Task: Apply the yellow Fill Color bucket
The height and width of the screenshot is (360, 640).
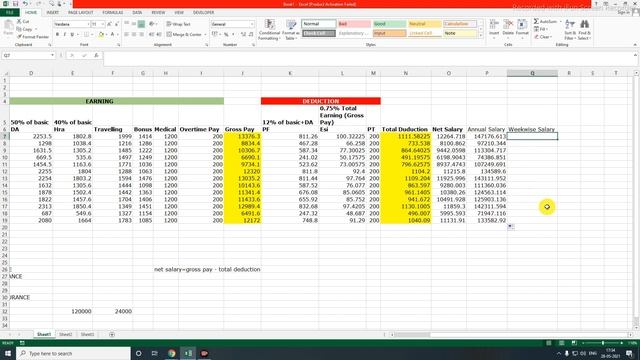Action: 101,35
